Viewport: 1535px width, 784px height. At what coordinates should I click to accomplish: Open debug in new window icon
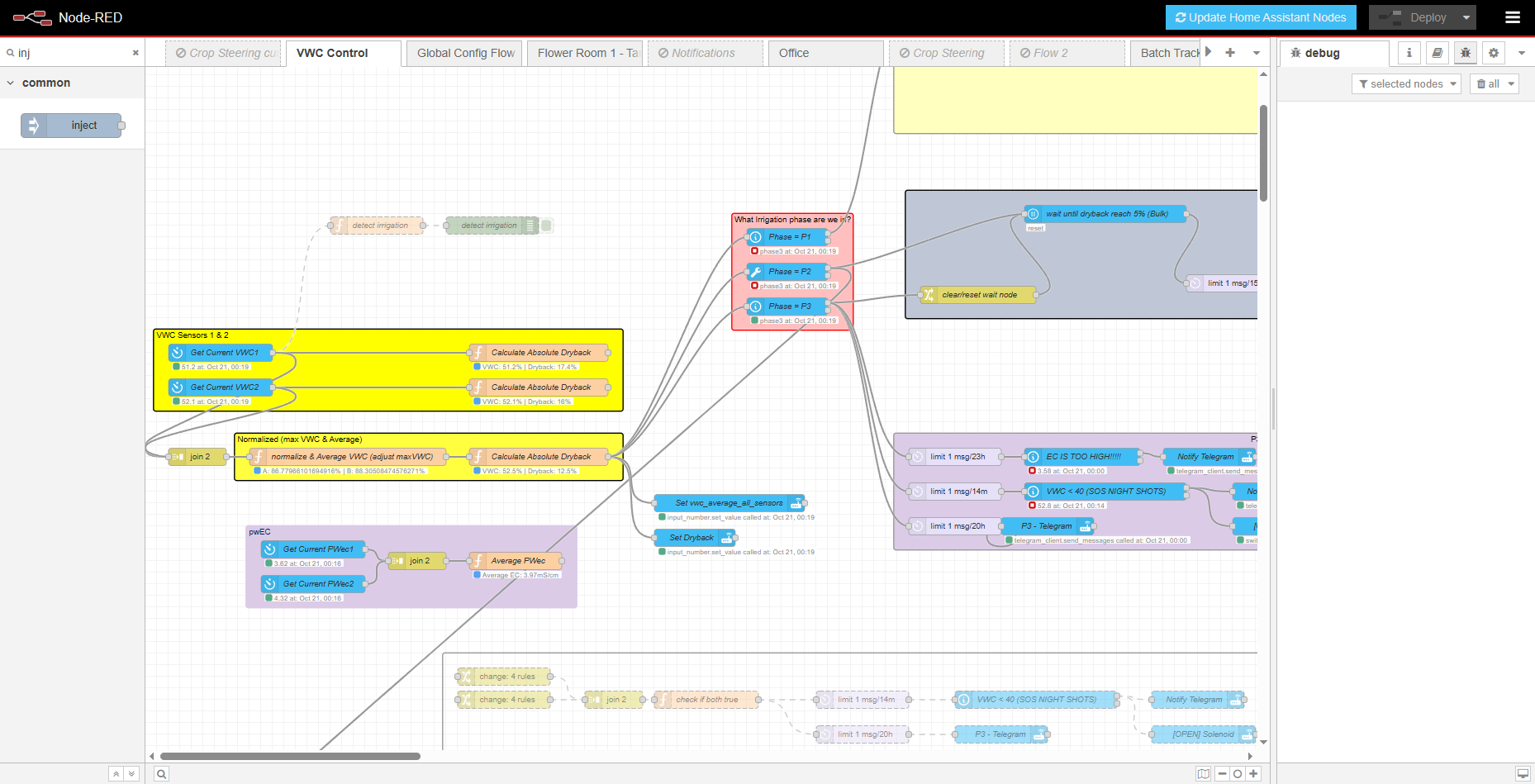point(1523,774)
